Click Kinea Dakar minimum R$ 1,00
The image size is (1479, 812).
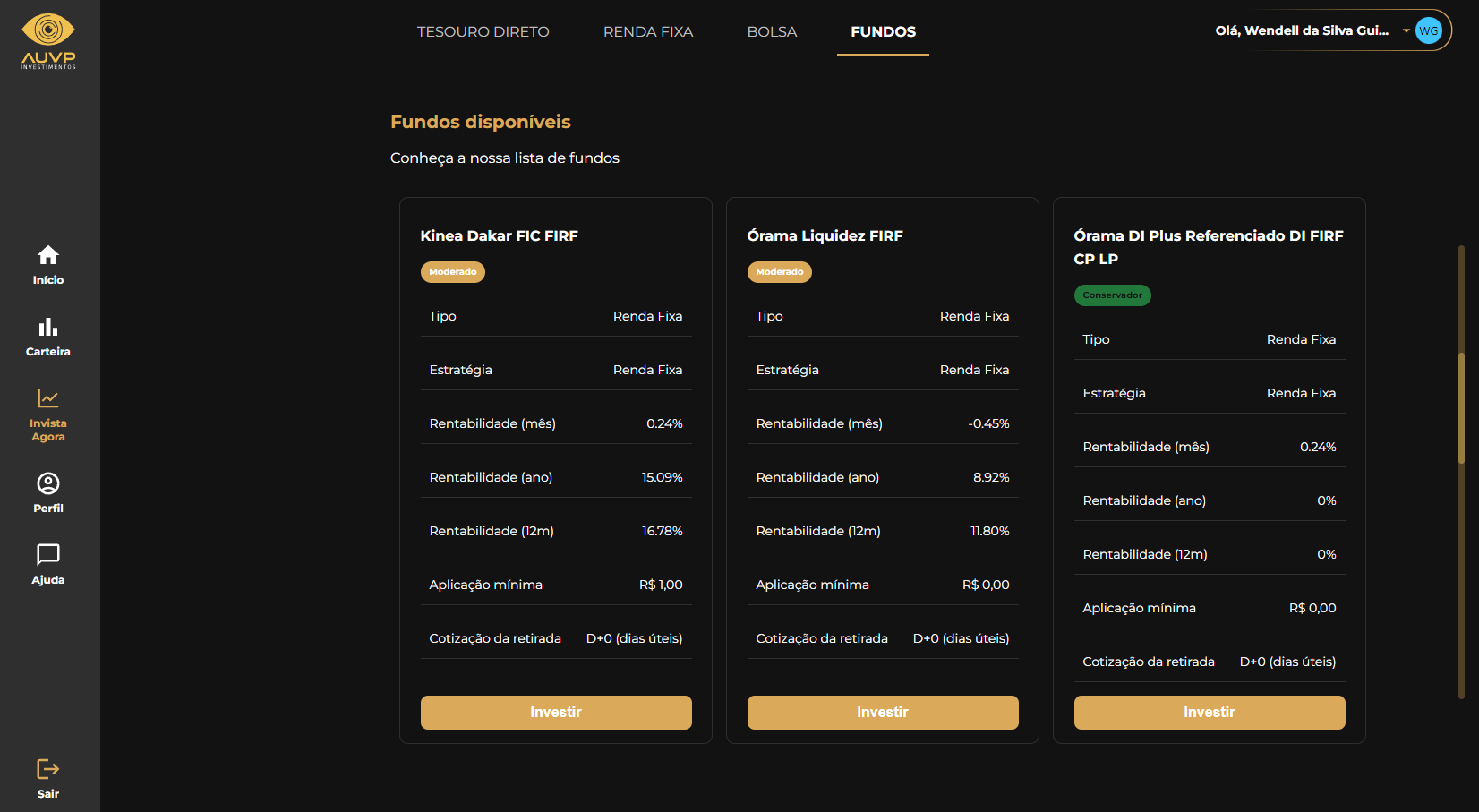click(x=661, y=585)
